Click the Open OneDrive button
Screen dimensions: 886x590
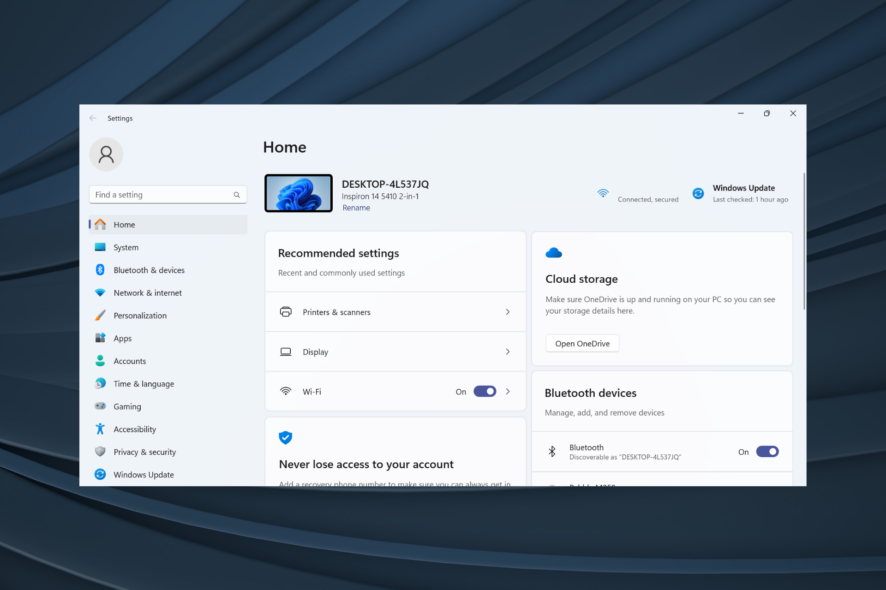coord(582,343)
